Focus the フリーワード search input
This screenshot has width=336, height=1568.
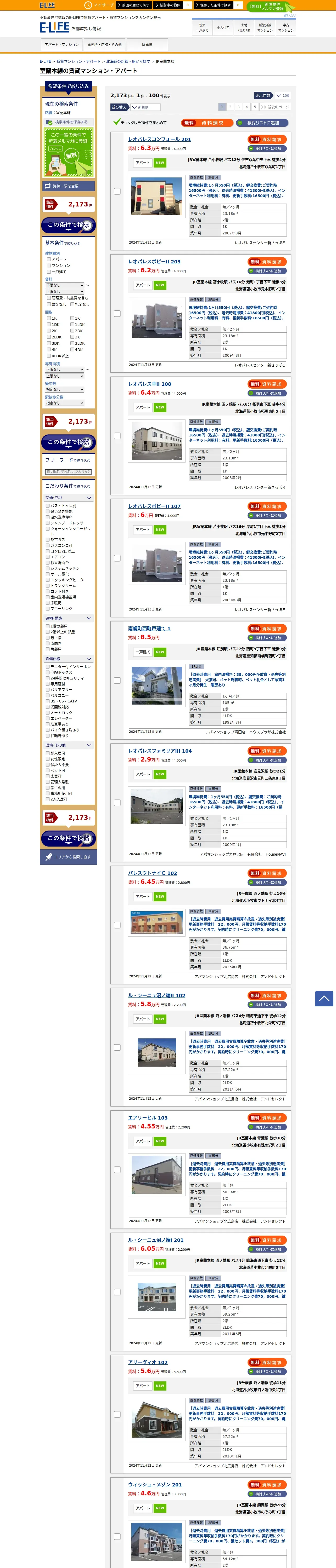click(x=68, y=472)
